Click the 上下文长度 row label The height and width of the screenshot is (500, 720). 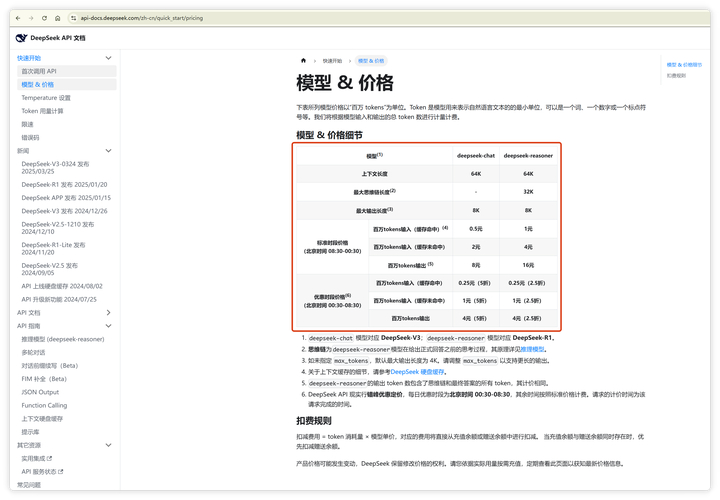(374, 174)
